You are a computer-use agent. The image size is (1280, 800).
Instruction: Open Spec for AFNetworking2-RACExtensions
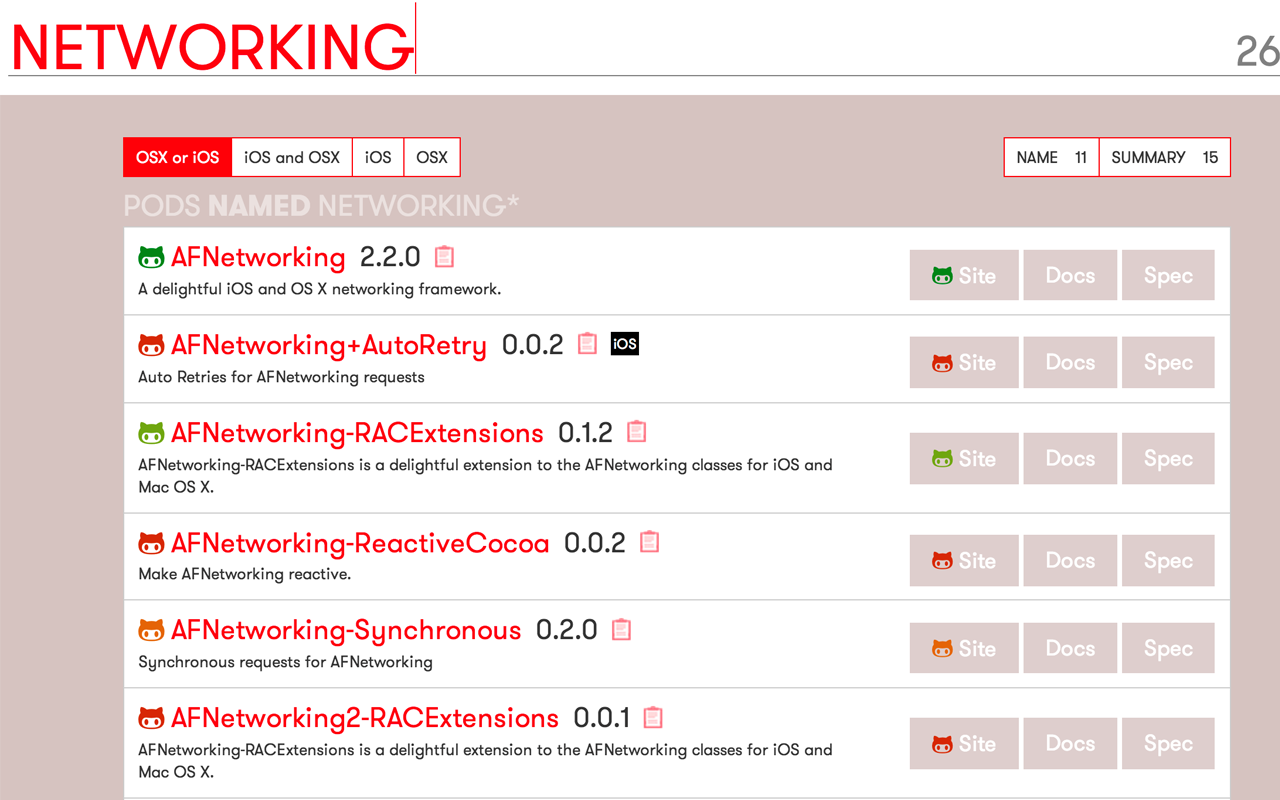click(1168, 743)
